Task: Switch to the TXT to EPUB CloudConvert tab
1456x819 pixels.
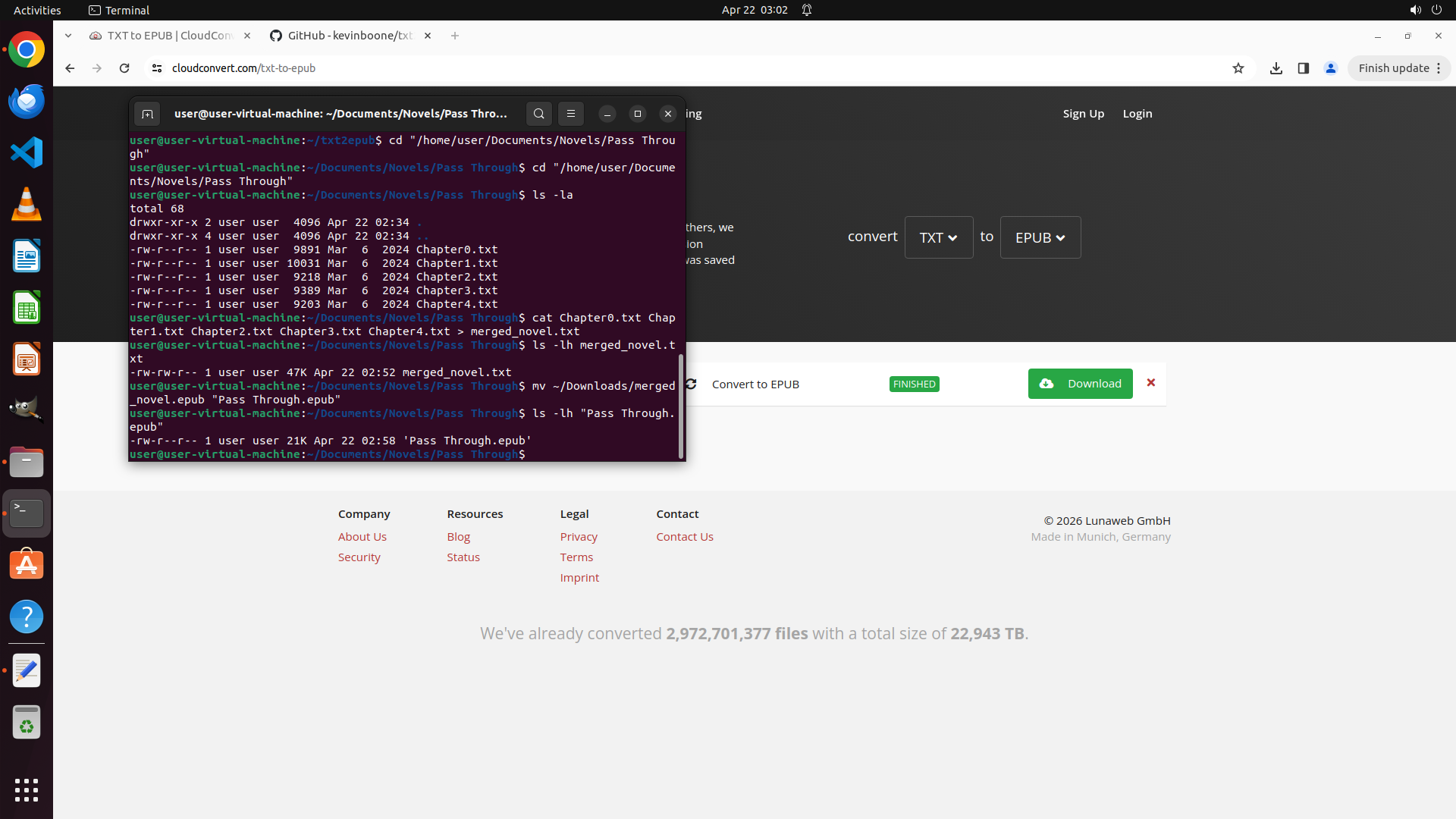Action: (x=169, y=36)
